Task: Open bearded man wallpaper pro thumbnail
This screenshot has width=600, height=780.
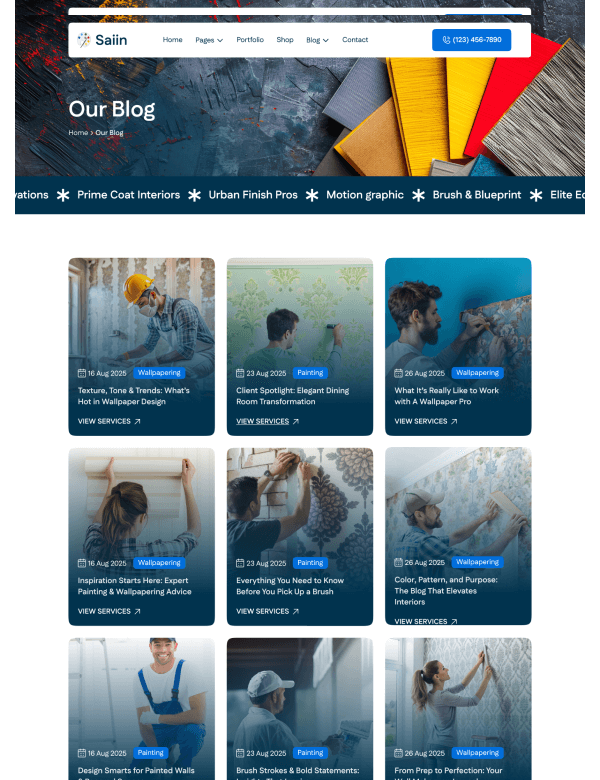Action: pyautogui.click(x=458, y=318)
